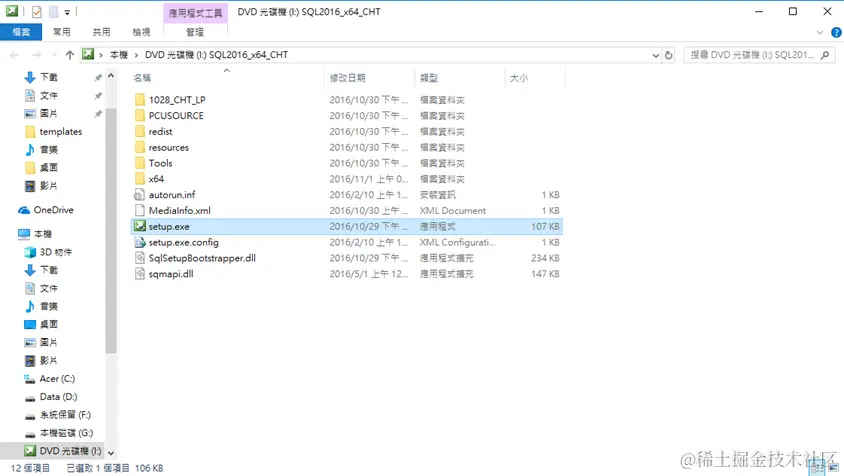Open the 1028_CHT_LP folder icon
The height and width of the screenshot is (476, 844).
pyautogui.click(x=140, y=100)
